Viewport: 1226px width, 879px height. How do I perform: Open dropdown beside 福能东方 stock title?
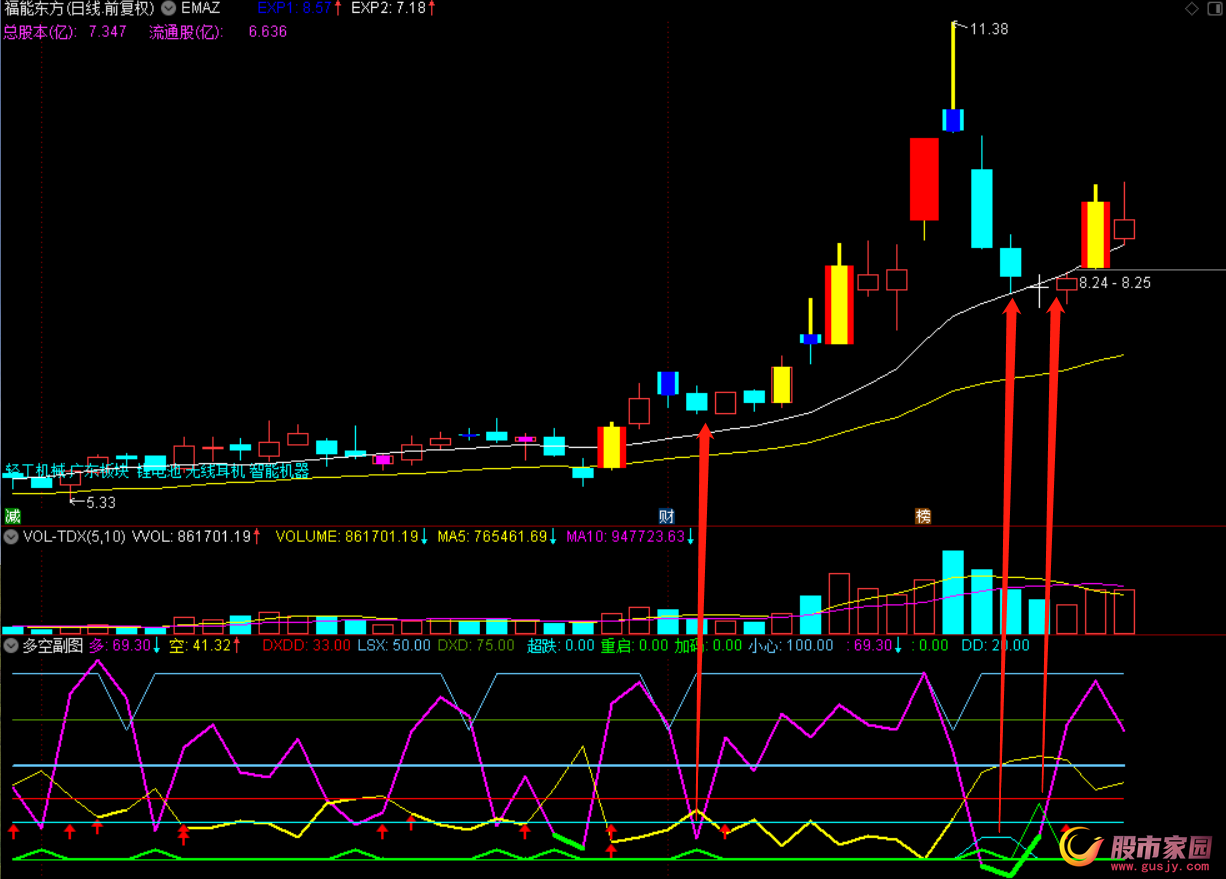point(167,9)
